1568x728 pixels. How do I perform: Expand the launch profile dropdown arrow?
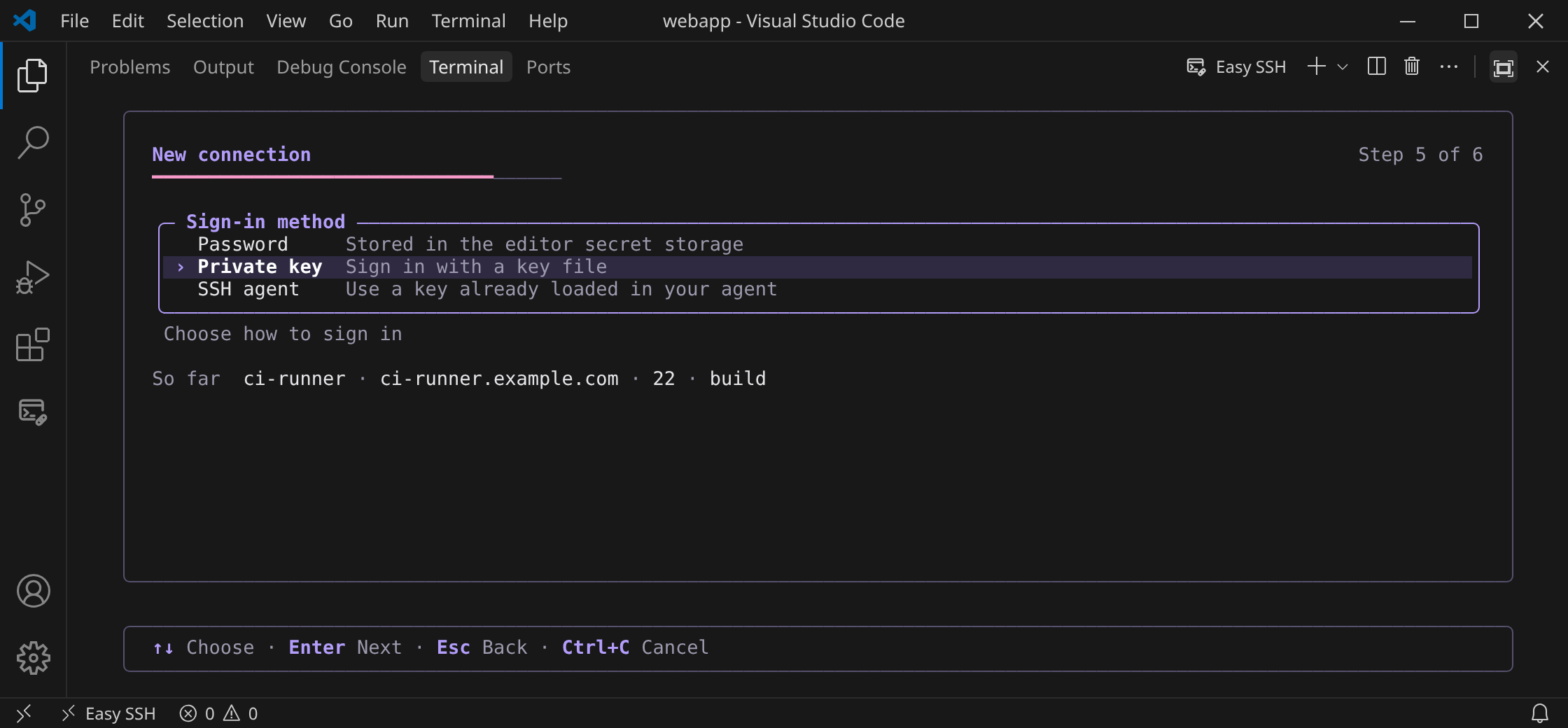[x=1343, y=67]
